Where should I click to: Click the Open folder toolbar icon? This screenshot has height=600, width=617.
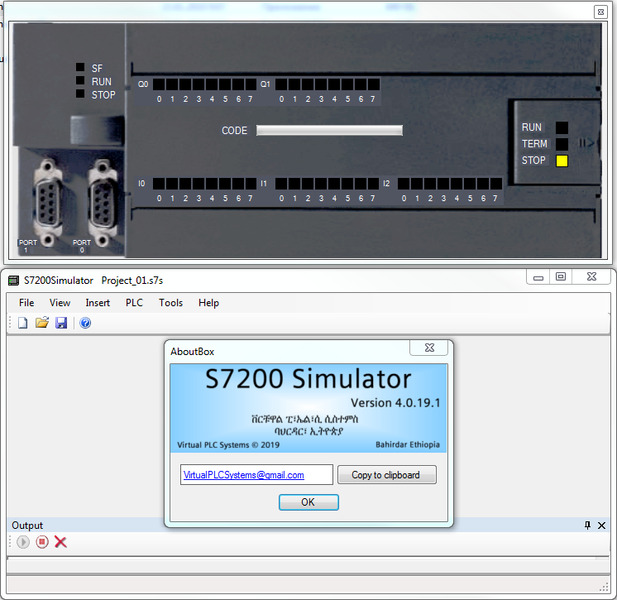coord(42,323)
